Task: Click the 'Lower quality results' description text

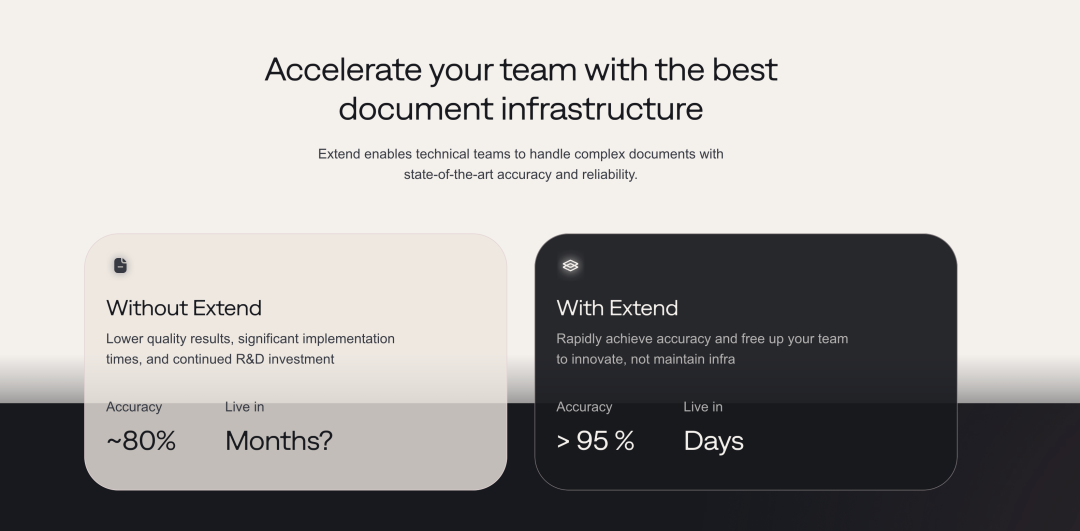Action: [x=251, y=348]
